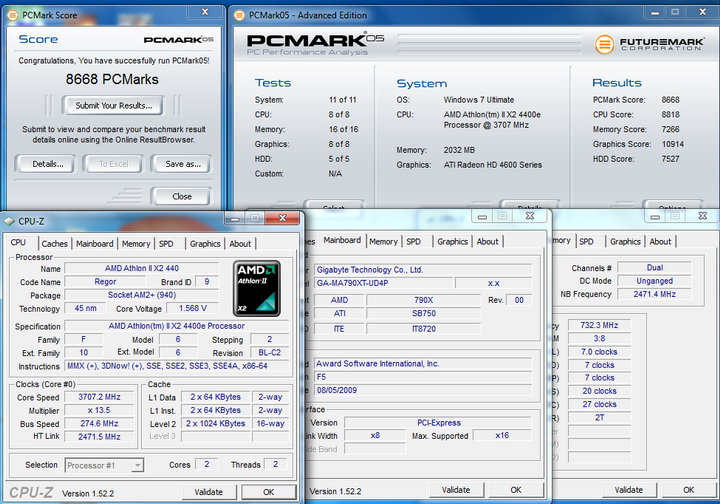Click CPU Score value '8818'
Screen dimensions: 720x504
pos(670,114)
